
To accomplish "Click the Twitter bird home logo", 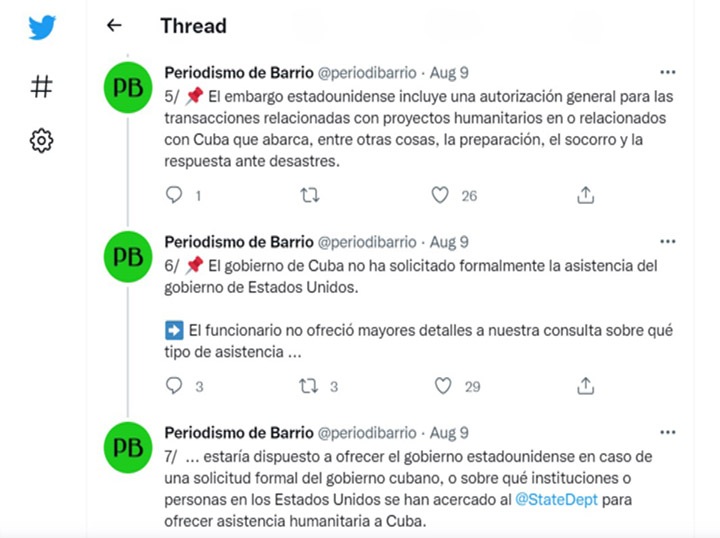I will pos(42,28).
